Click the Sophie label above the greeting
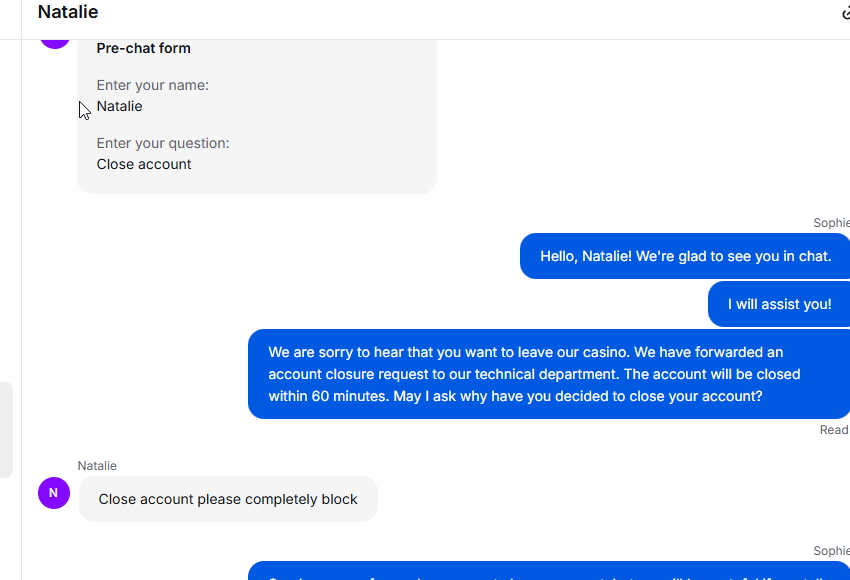The image size is (850, 580). click(x=831, y=223)
